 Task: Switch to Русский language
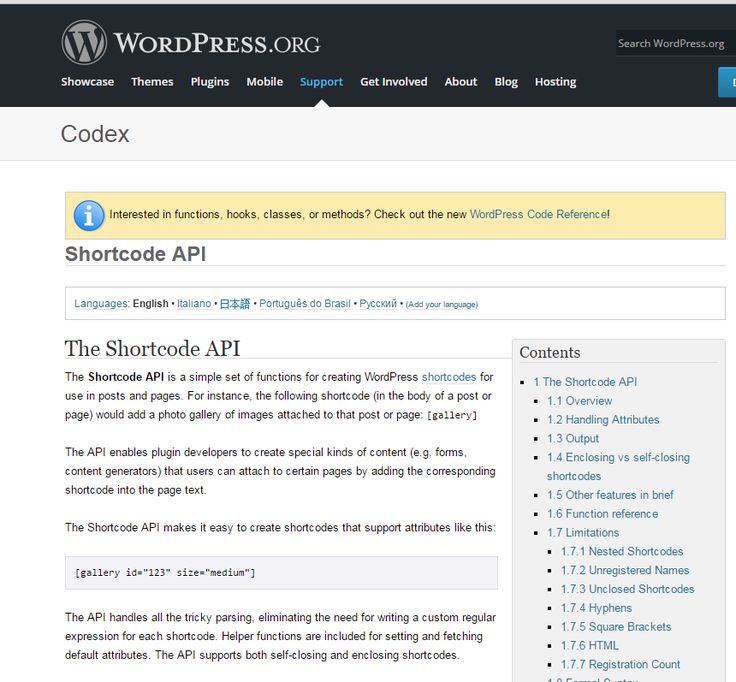point(378,304)
